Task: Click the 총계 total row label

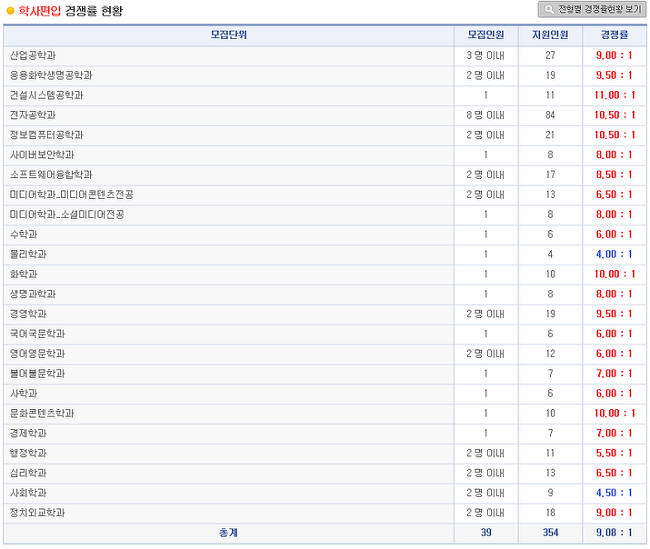Action: tap(228, 533)
